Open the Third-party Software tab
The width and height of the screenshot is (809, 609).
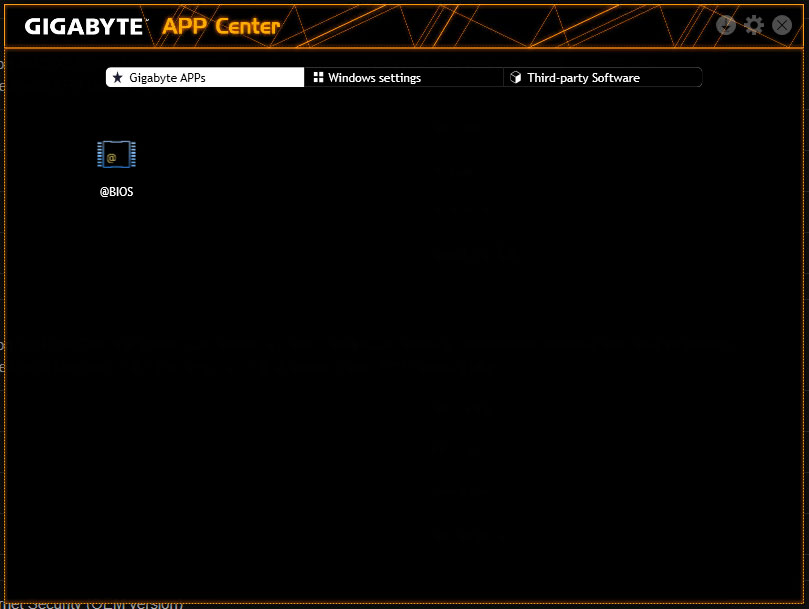[x=603, y=77]
